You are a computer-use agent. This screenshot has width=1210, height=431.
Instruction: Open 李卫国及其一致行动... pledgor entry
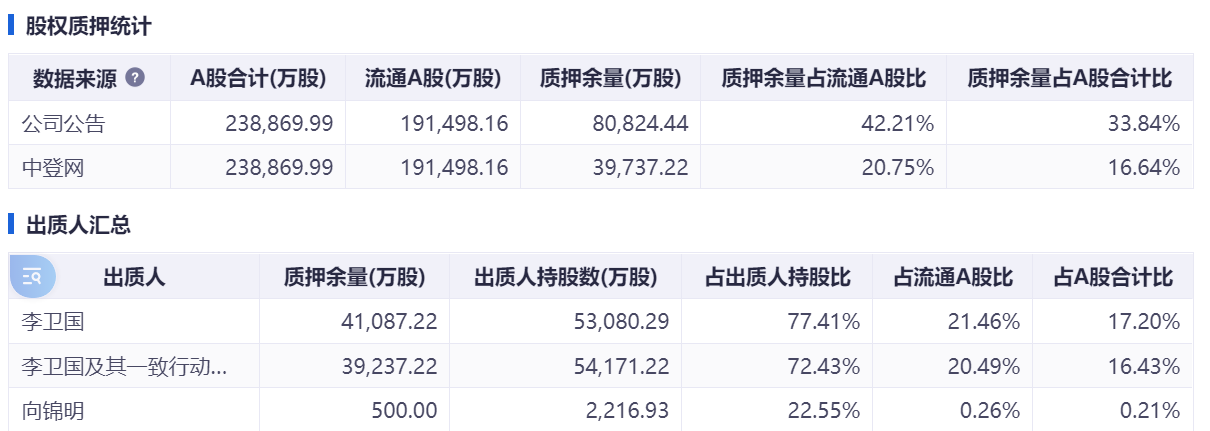[124, 366]
